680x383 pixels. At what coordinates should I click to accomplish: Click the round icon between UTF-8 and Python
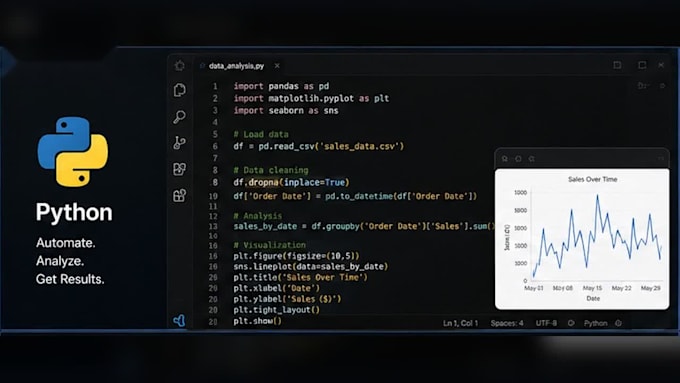(x=571, y=323)
